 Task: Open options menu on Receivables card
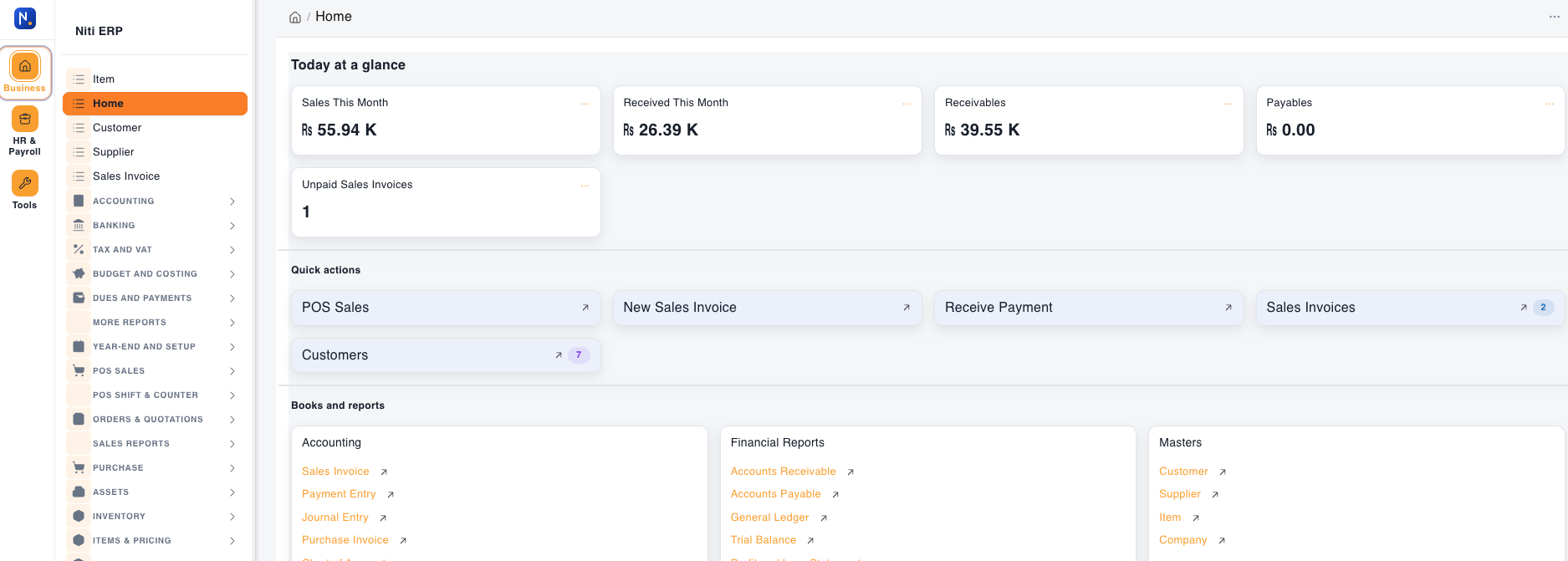(x=1228, y=104)
